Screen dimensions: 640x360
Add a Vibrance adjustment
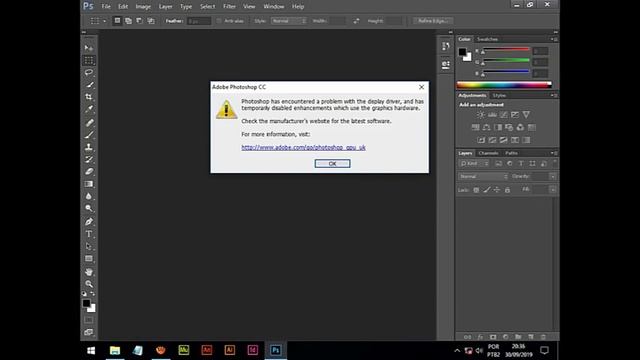point(526,115)
